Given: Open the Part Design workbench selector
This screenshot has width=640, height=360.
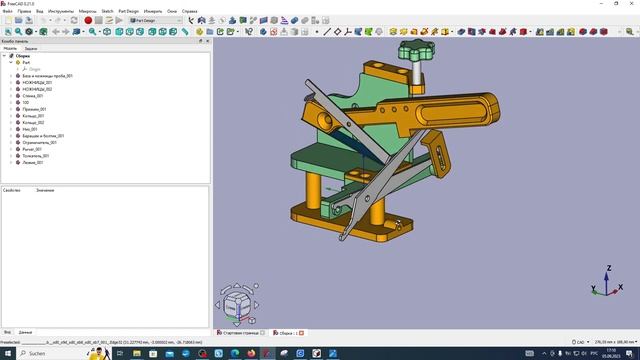Looking at the screenshot, I should click(155, 20).
